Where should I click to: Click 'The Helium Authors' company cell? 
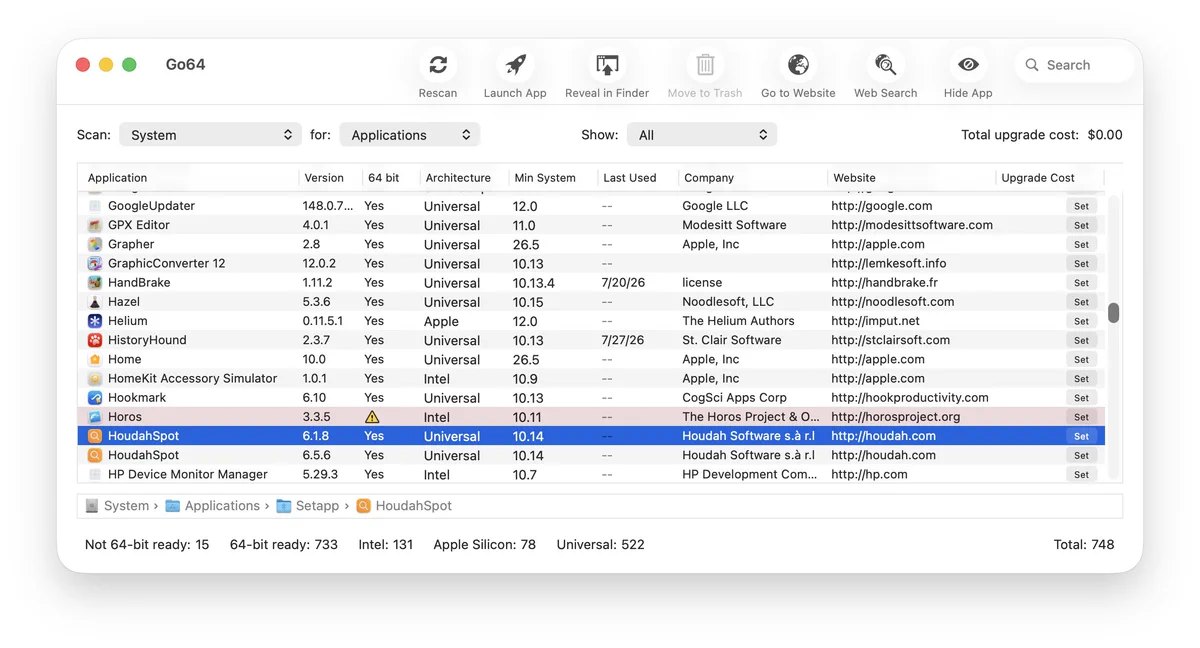(738, 321)
